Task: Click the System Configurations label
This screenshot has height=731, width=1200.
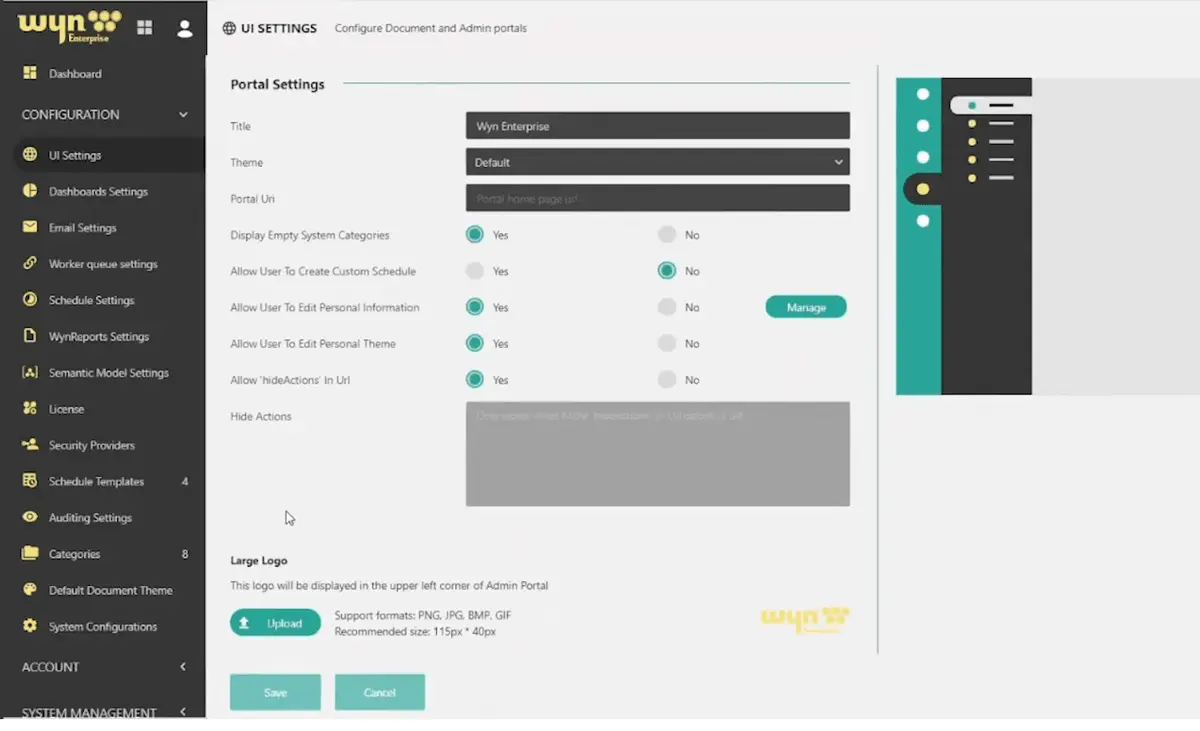Action: coord(103,627)
